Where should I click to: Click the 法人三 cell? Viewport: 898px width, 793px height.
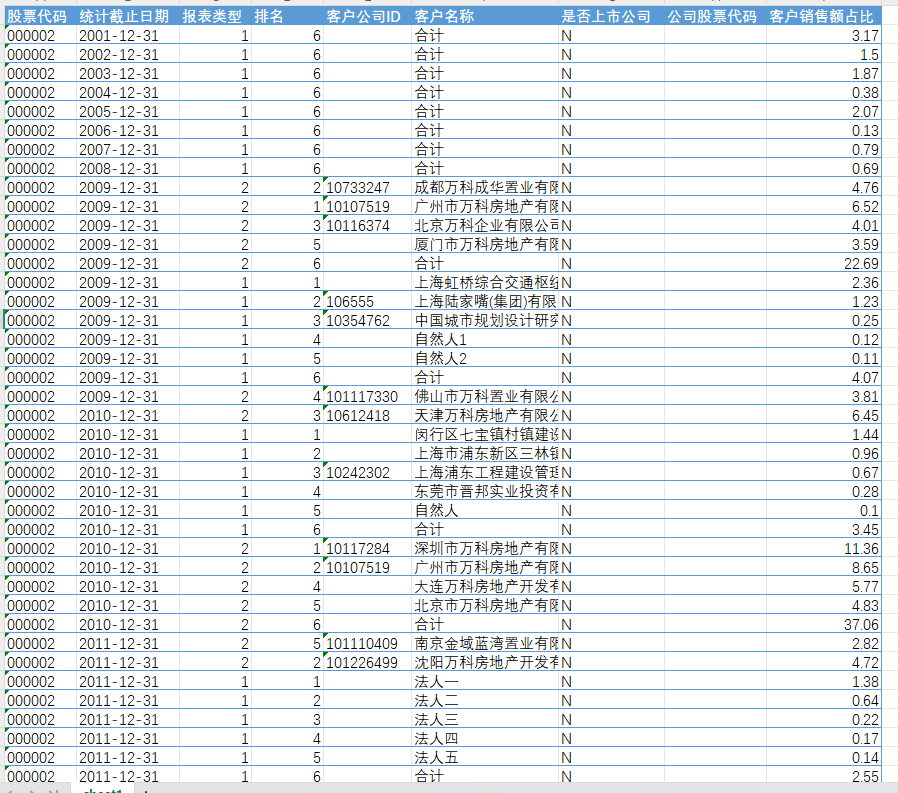(485, 719)
